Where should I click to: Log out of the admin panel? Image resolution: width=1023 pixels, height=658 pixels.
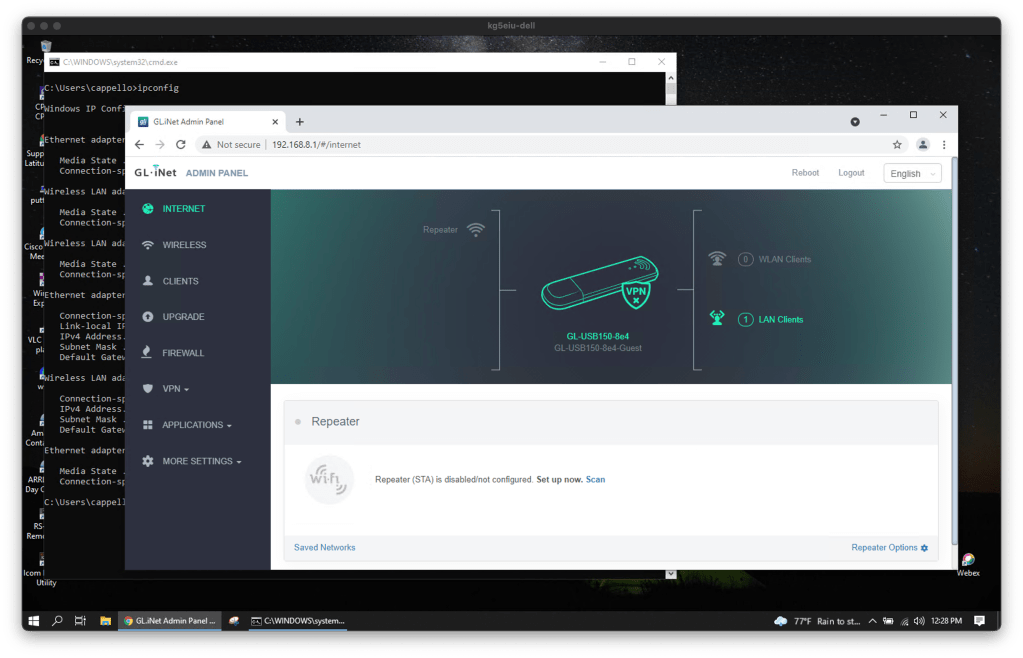tap(851, 173)
